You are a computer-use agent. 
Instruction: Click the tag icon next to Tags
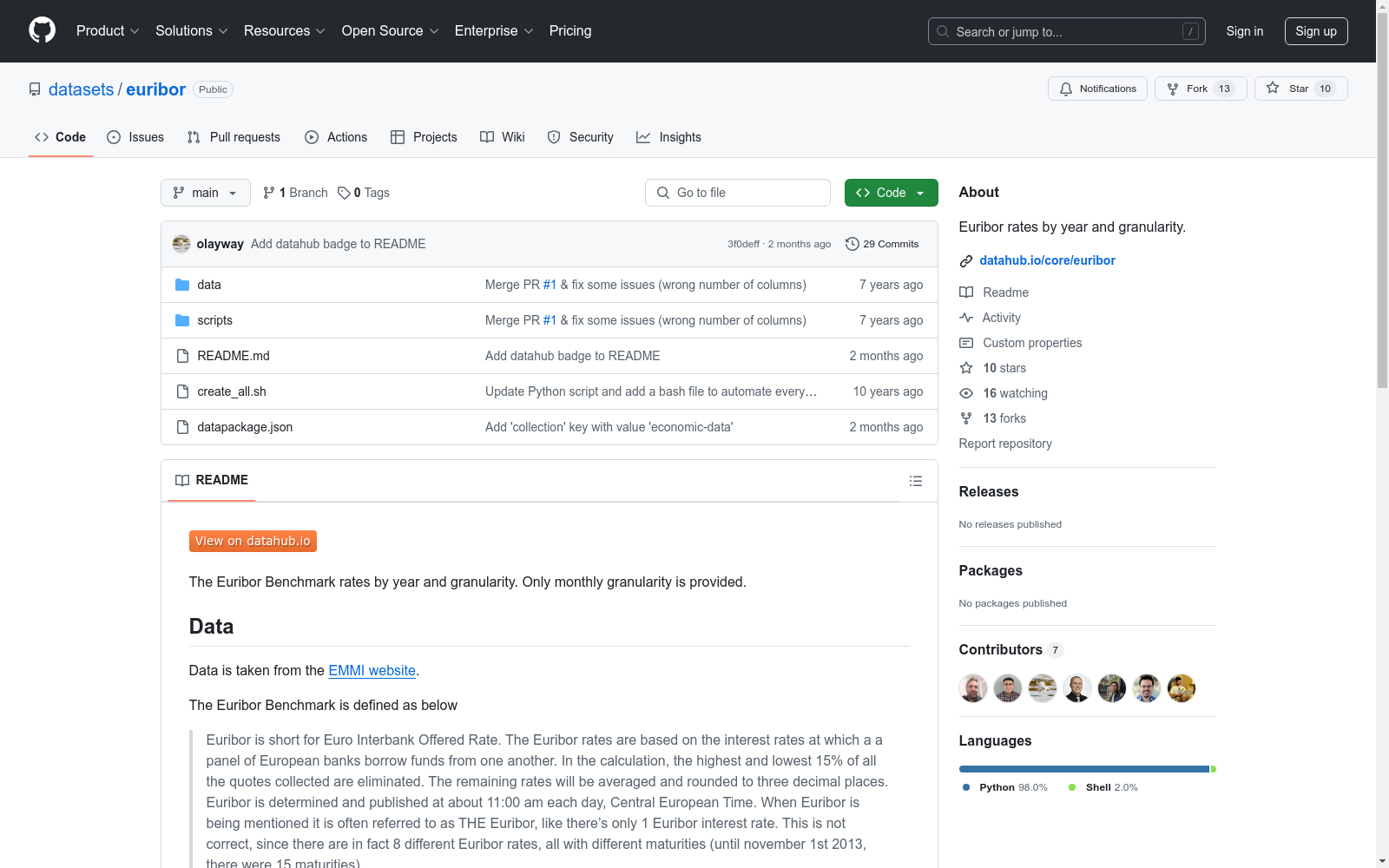point(344,193)
